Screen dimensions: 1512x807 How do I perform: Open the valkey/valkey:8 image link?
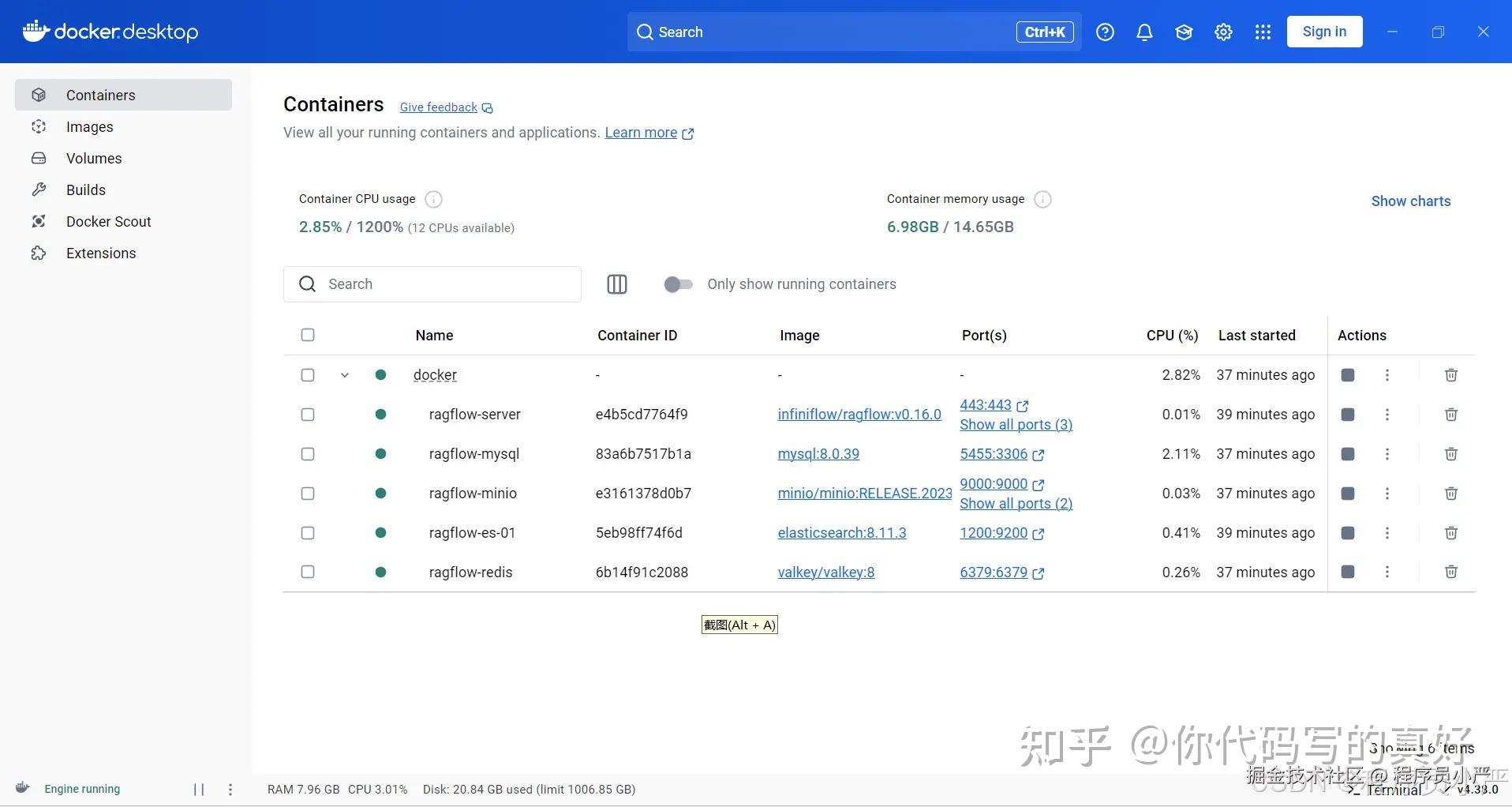pos(826,572)
